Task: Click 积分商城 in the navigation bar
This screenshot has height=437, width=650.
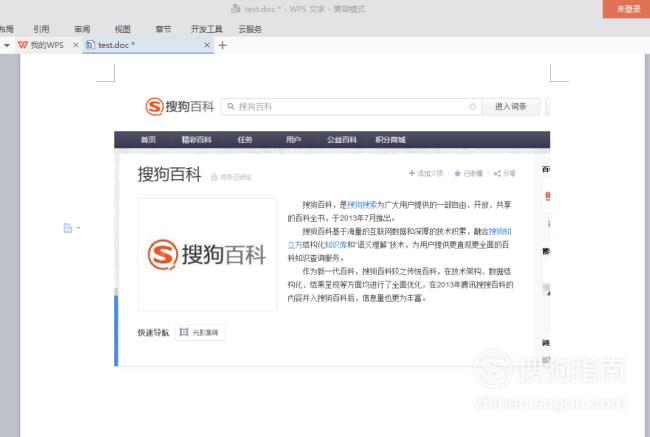Action: (x=390, y=140)
